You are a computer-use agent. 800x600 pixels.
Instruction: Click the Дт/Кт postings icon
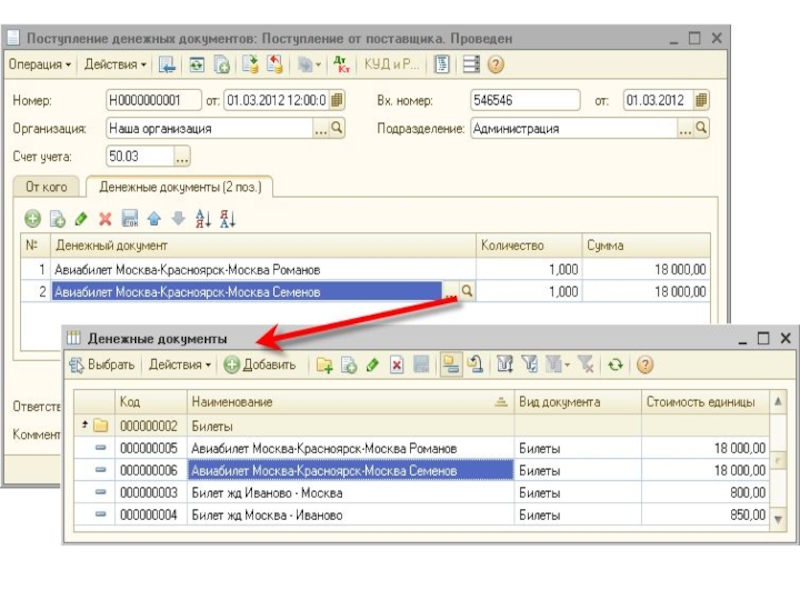(x=342, y=65)
